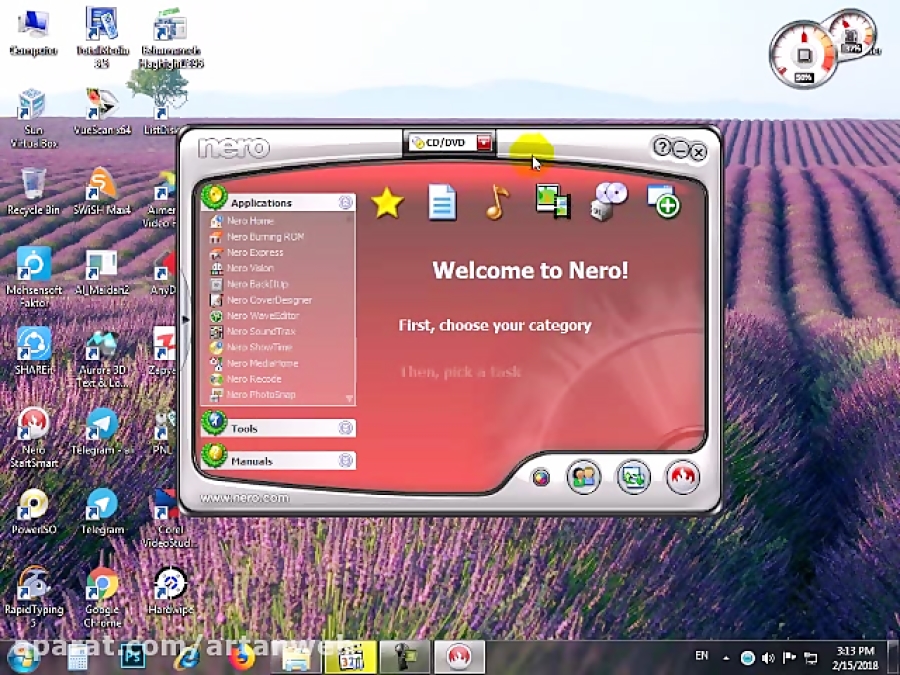Click the Photoshop taskbar icon
The height and width of the screenshot is (675, 900).
[133, 657]
